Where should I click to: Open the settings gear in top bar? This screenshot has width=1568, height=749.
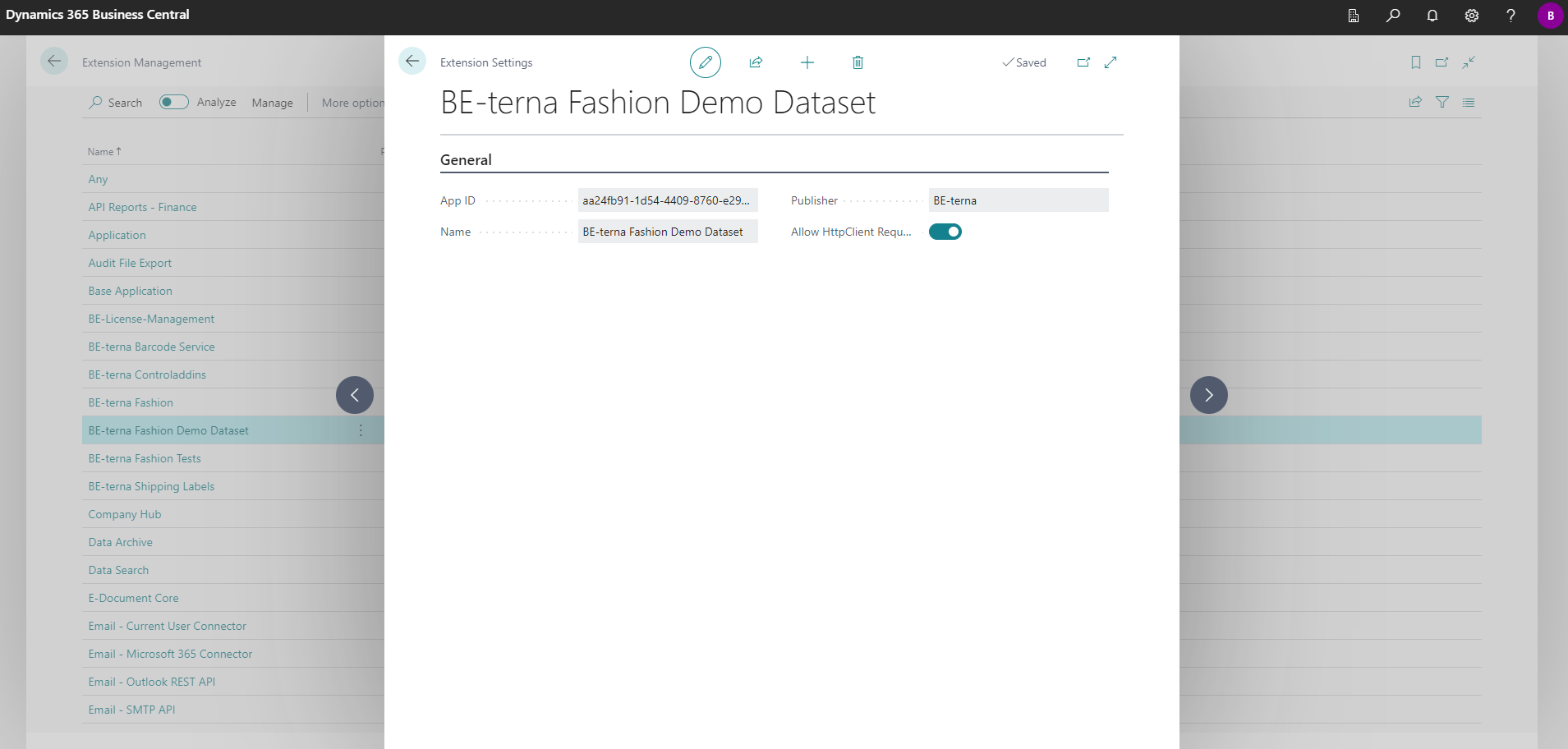click(x=1471, y=16)
